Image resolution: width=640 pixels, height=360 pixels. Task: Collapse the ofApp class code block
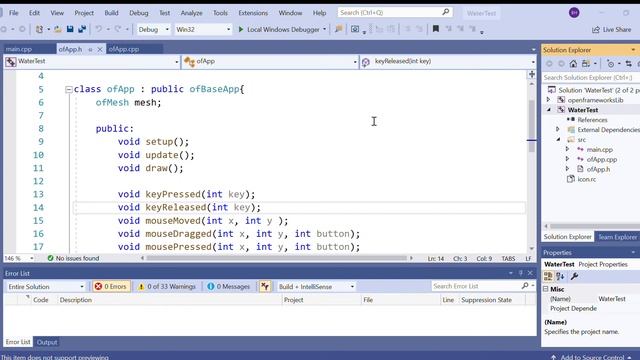coord(69,89)
